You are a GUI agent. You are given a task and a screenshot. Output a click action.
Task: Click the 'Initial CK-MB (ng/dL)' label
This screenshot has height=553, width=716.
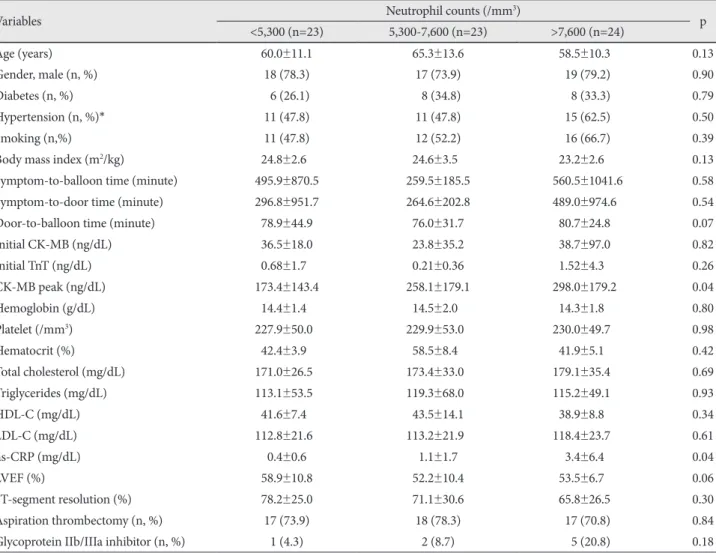pos(55,245)
